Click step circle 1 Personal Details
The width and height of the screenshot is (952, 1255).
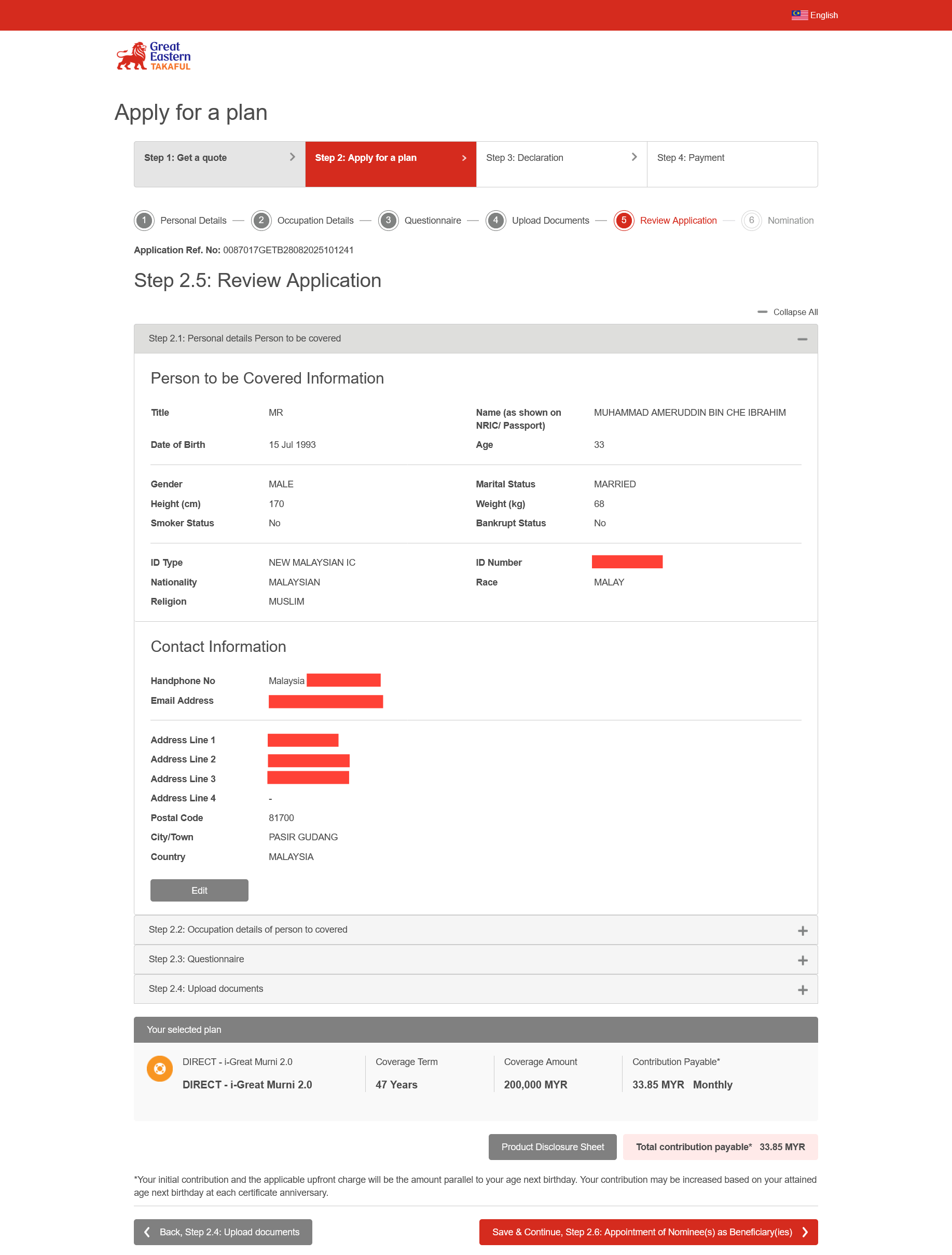[x=144, y=220]
